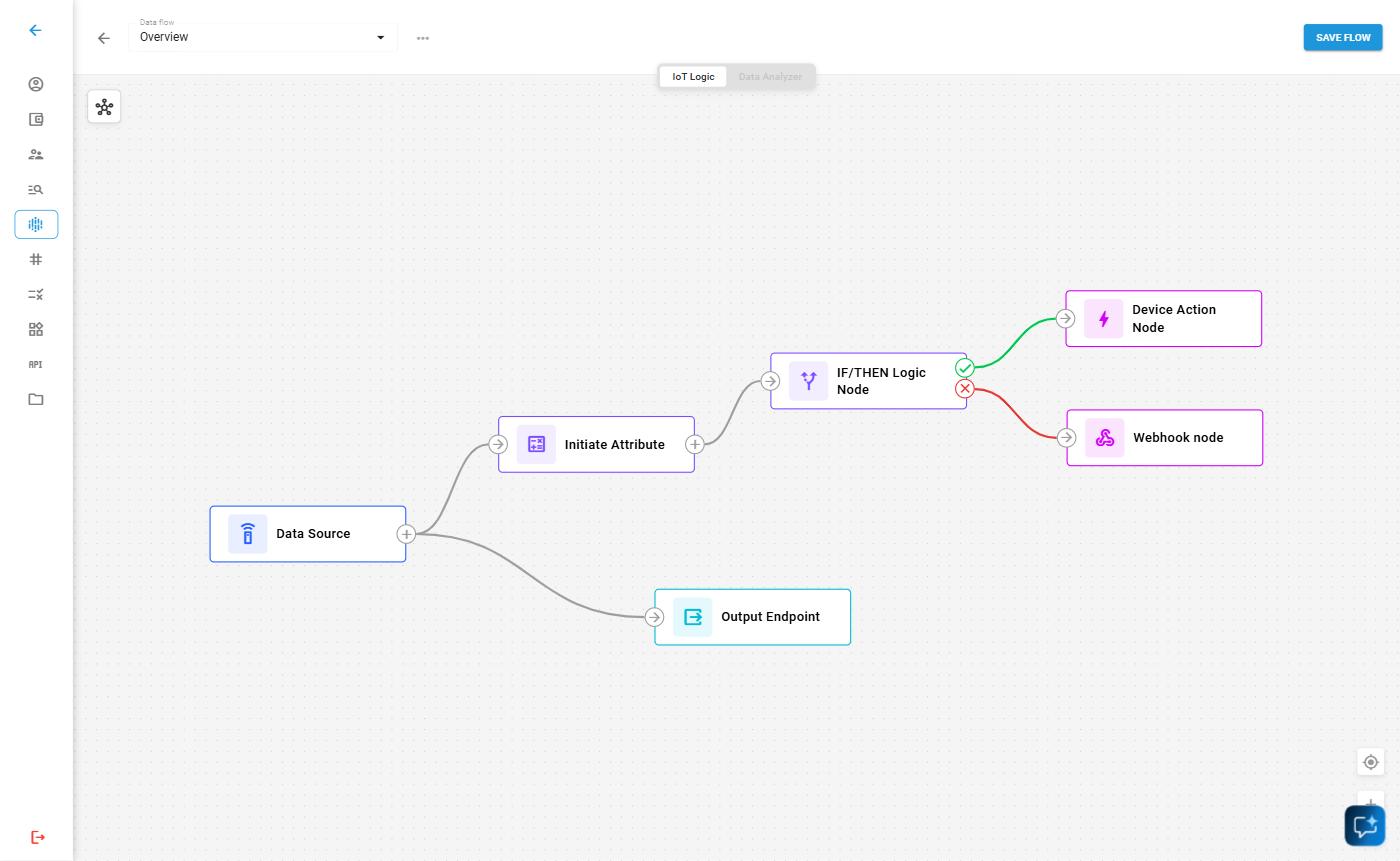Select the Initiate Attribute node label

coord(614,445)
